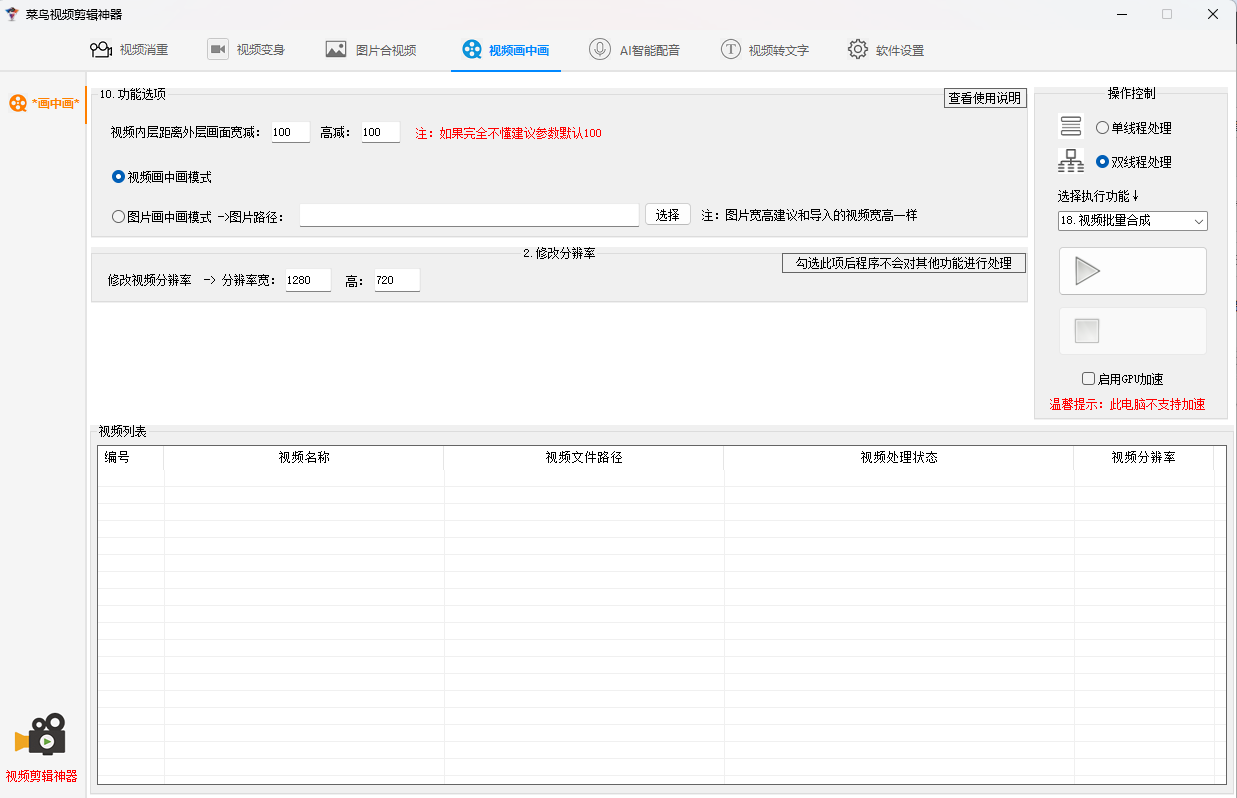Click the 视频剪辑神器 camera logo
The height and width of the screenshot is (798, 1237).
click(x=41, y=736)
